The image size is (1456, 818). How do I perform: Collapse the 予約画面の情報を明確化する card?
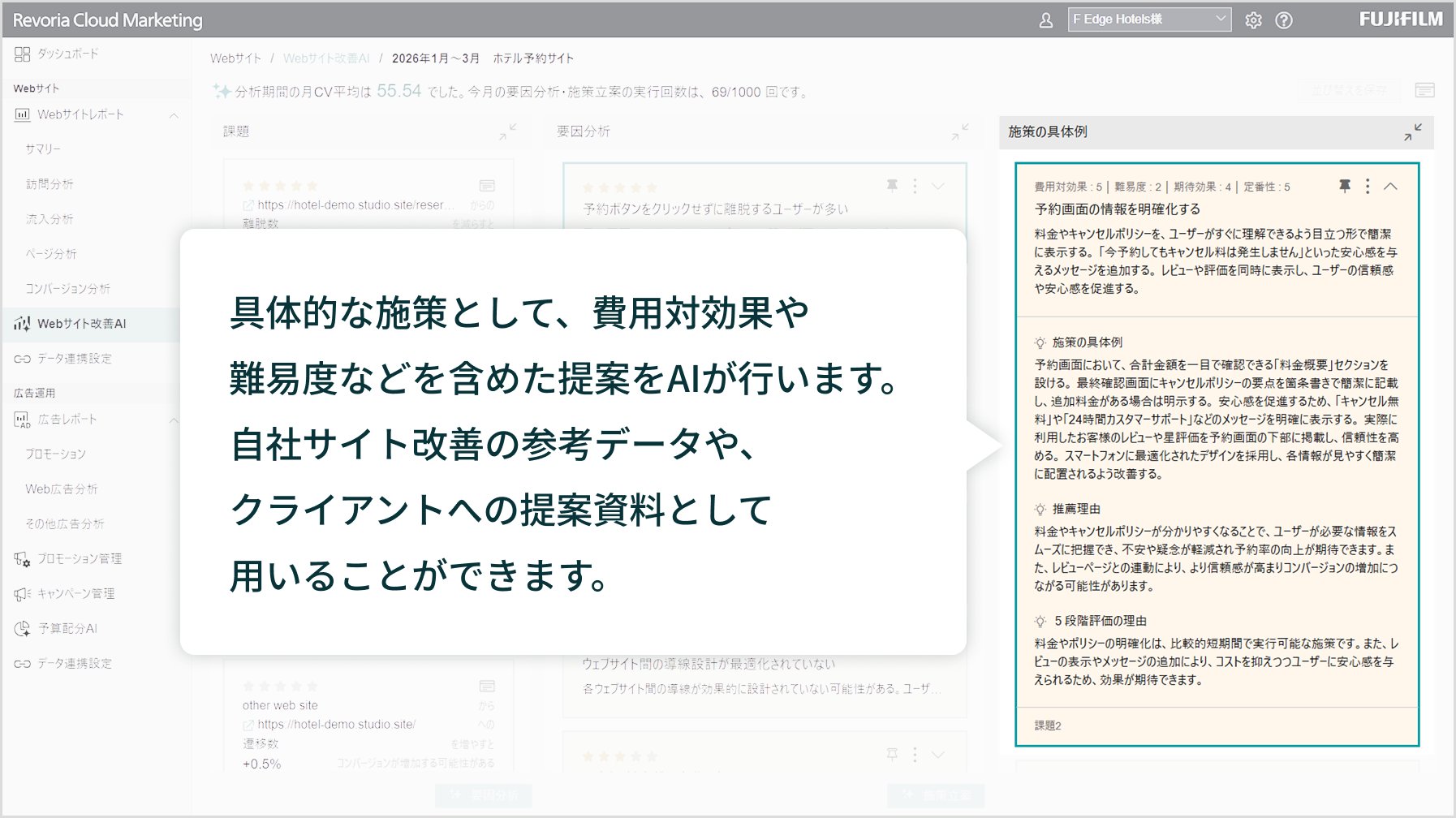click(x=1391, y=186)
